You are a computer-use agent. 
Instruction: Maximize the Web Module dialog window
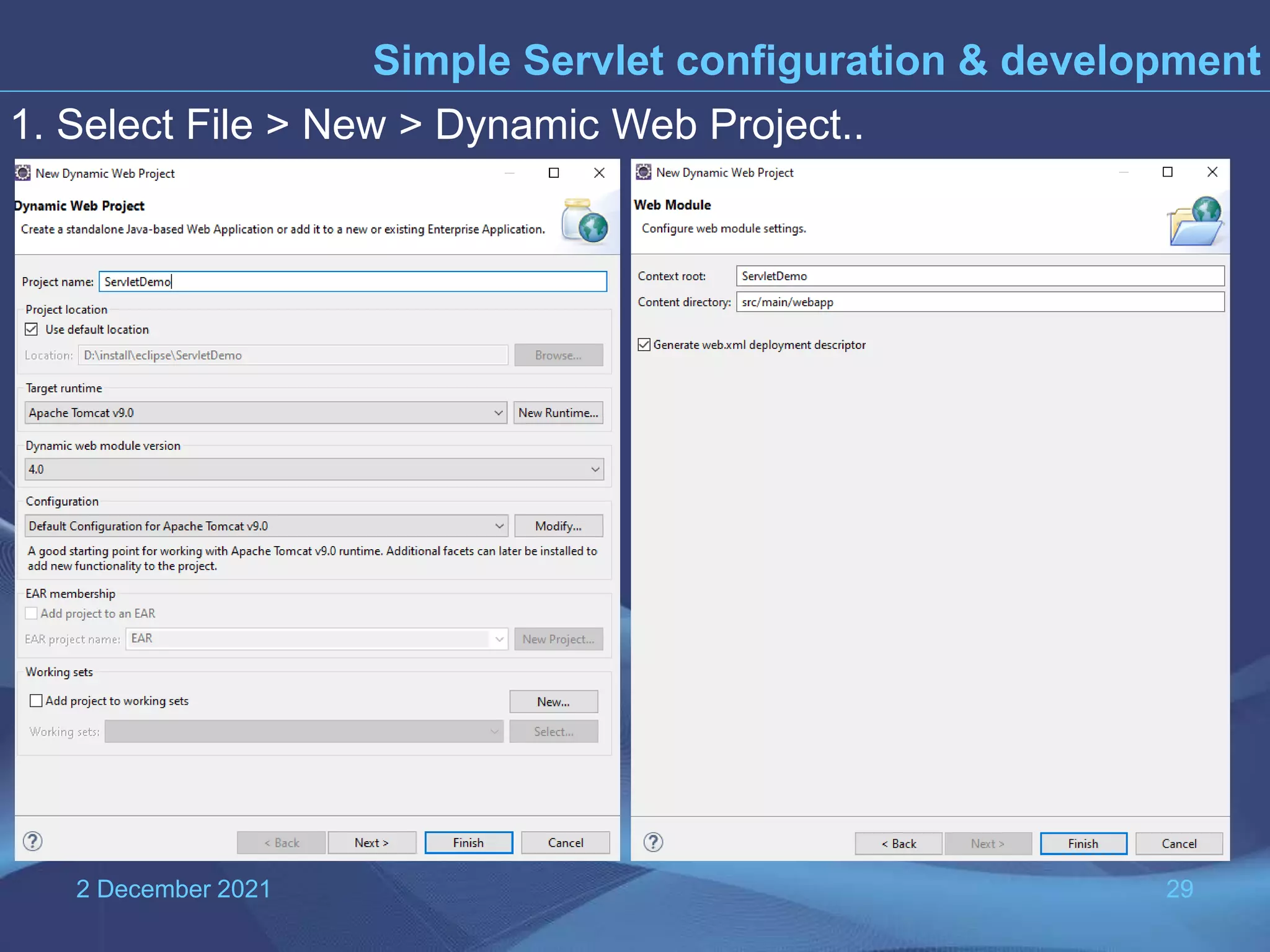coord(1167,172)
